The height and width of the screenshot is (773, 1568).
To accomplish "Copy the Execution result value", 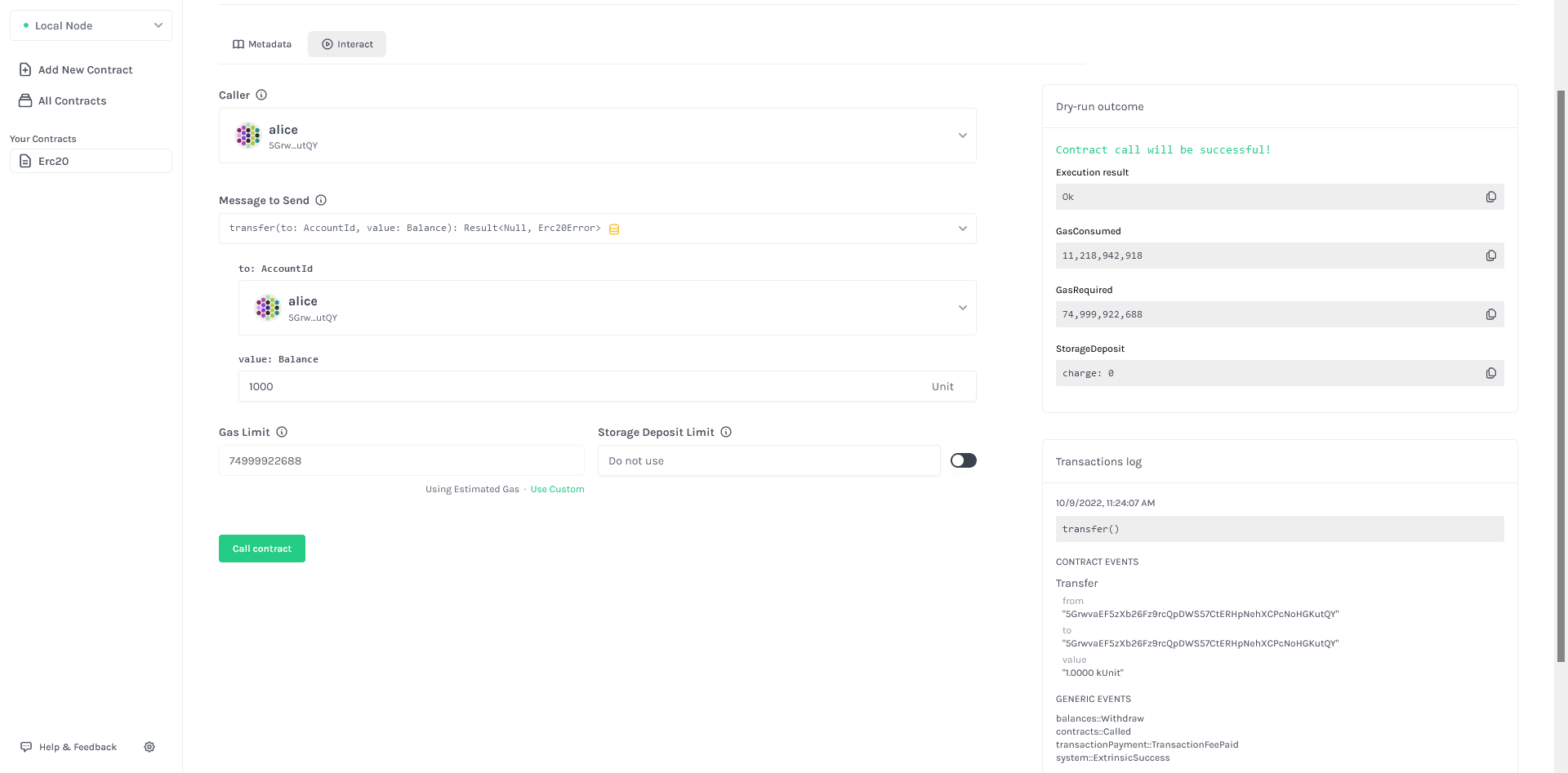I will click(1491, 197).
